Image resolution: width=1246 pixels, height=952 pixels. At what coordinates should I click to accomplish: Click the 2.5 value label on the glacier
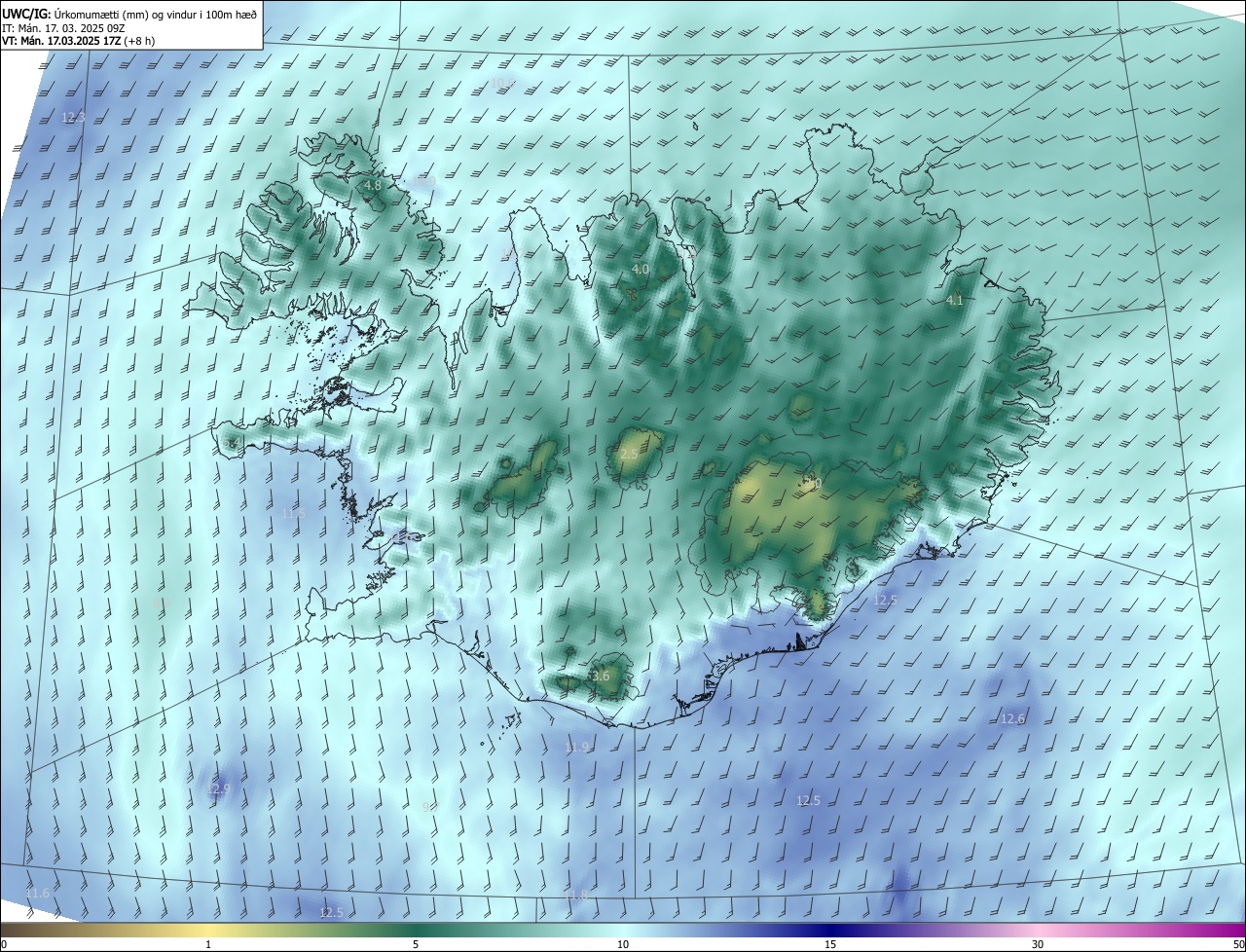pos(629,455)
